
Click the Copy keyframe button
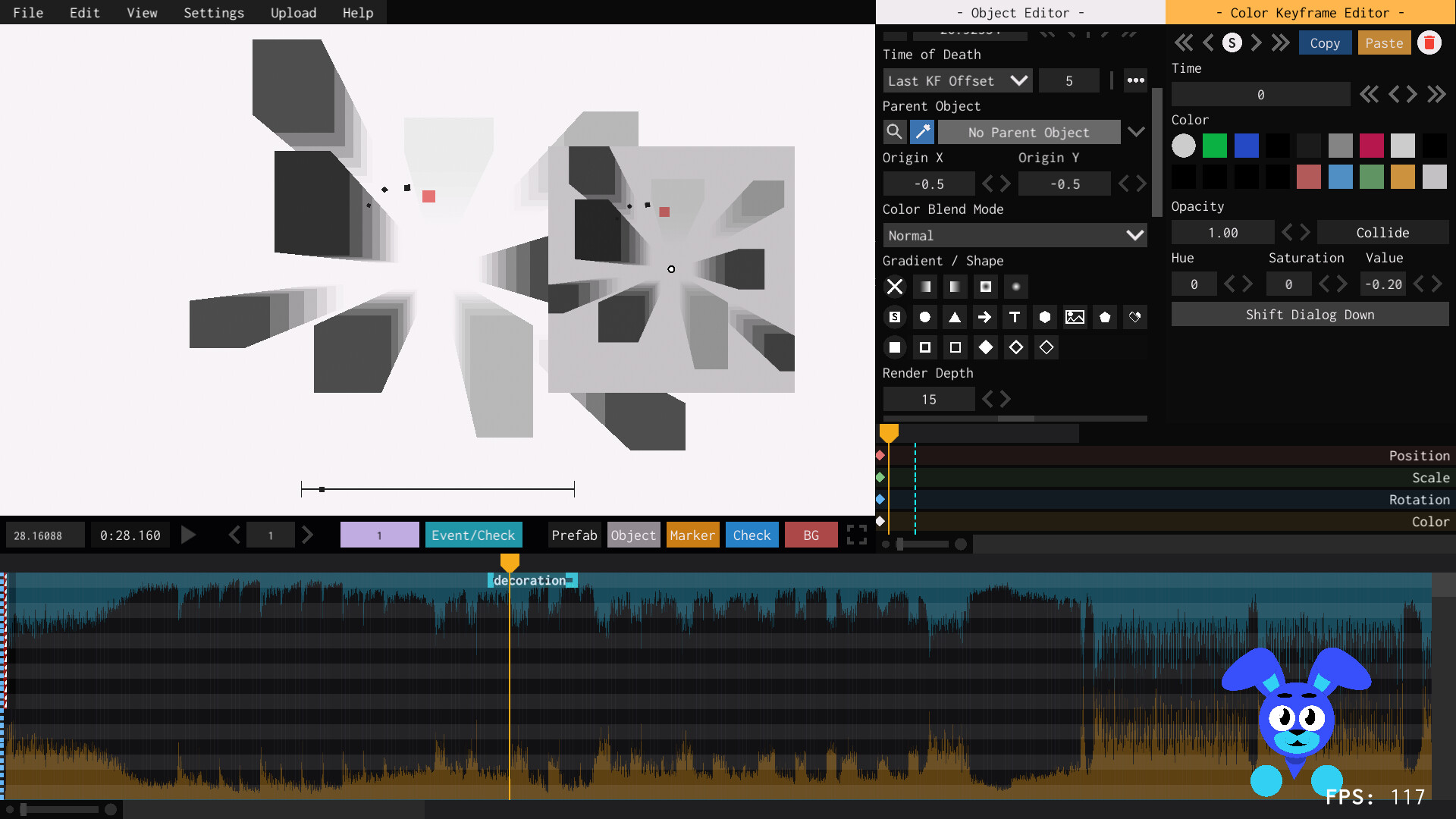[1324, 43]
